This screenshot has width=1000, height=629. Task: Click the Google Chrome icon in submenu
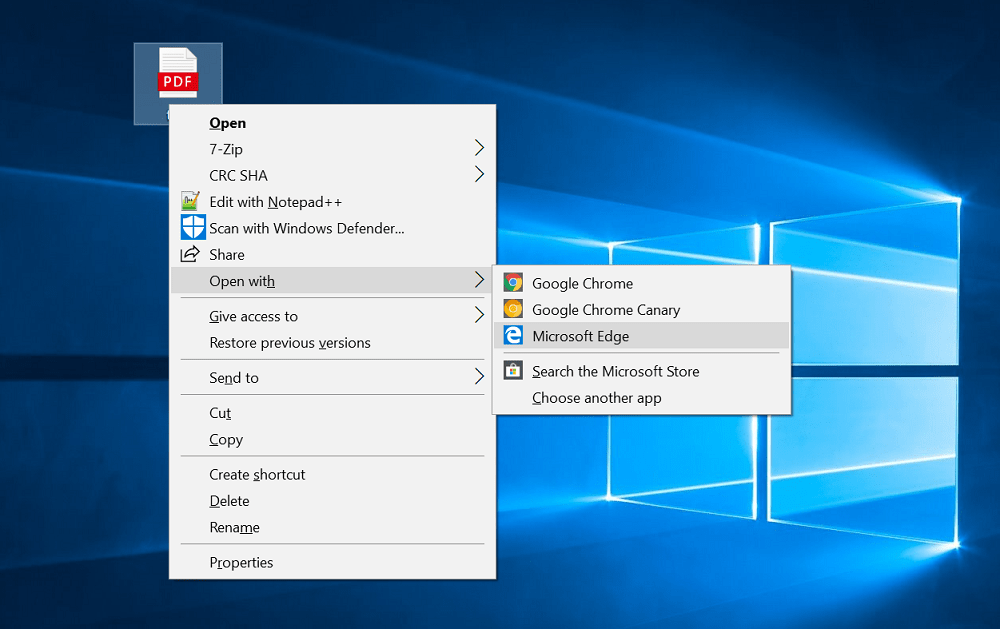513,283
